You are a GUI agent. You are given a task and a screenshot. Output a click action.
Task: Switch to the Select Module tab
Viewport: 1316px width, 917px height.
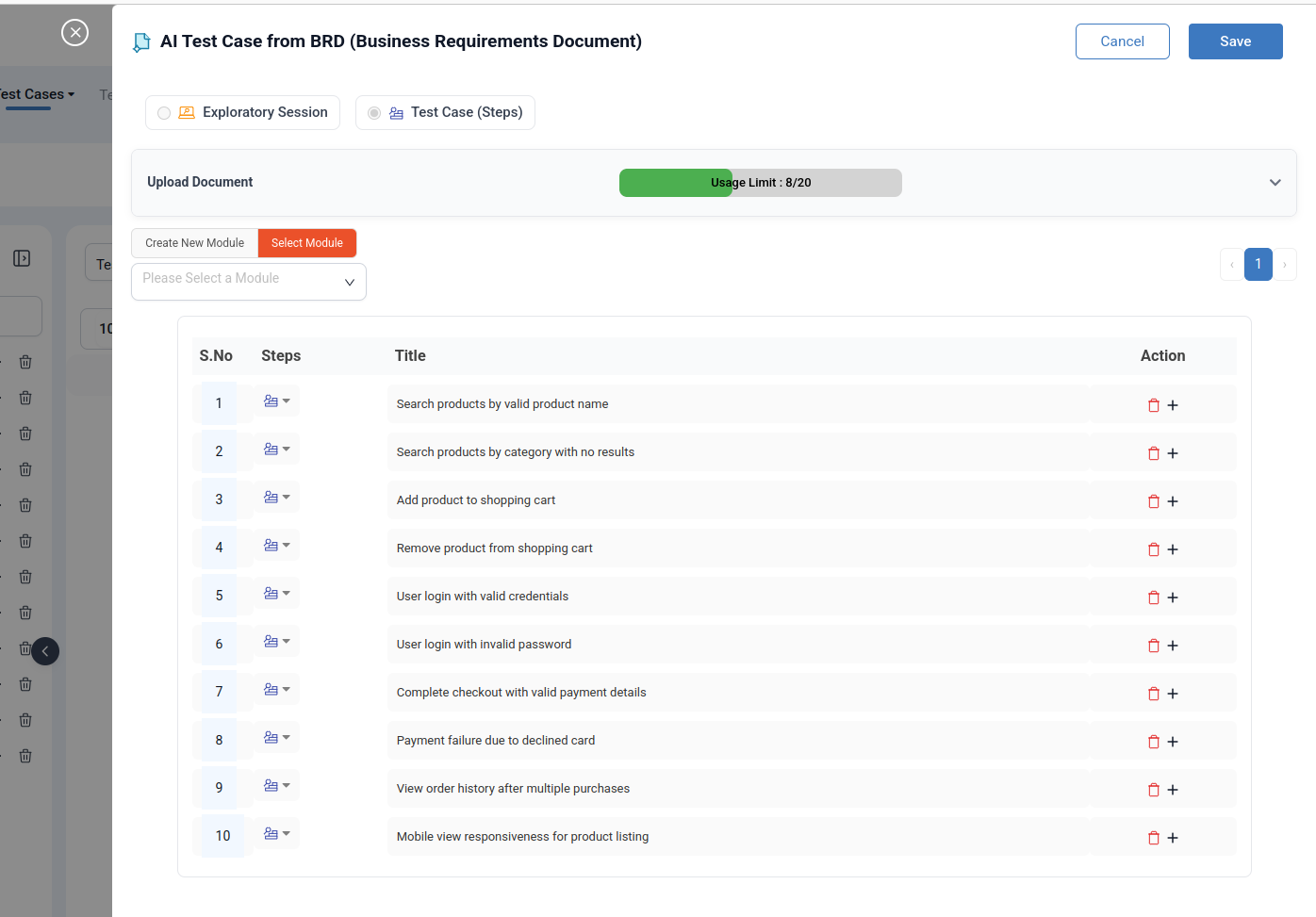[x=307, y=243]
